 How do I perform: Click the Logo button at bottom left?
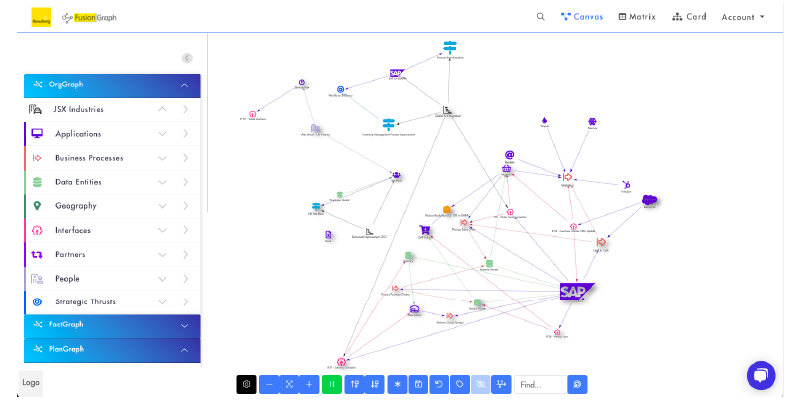pos(31,383)
